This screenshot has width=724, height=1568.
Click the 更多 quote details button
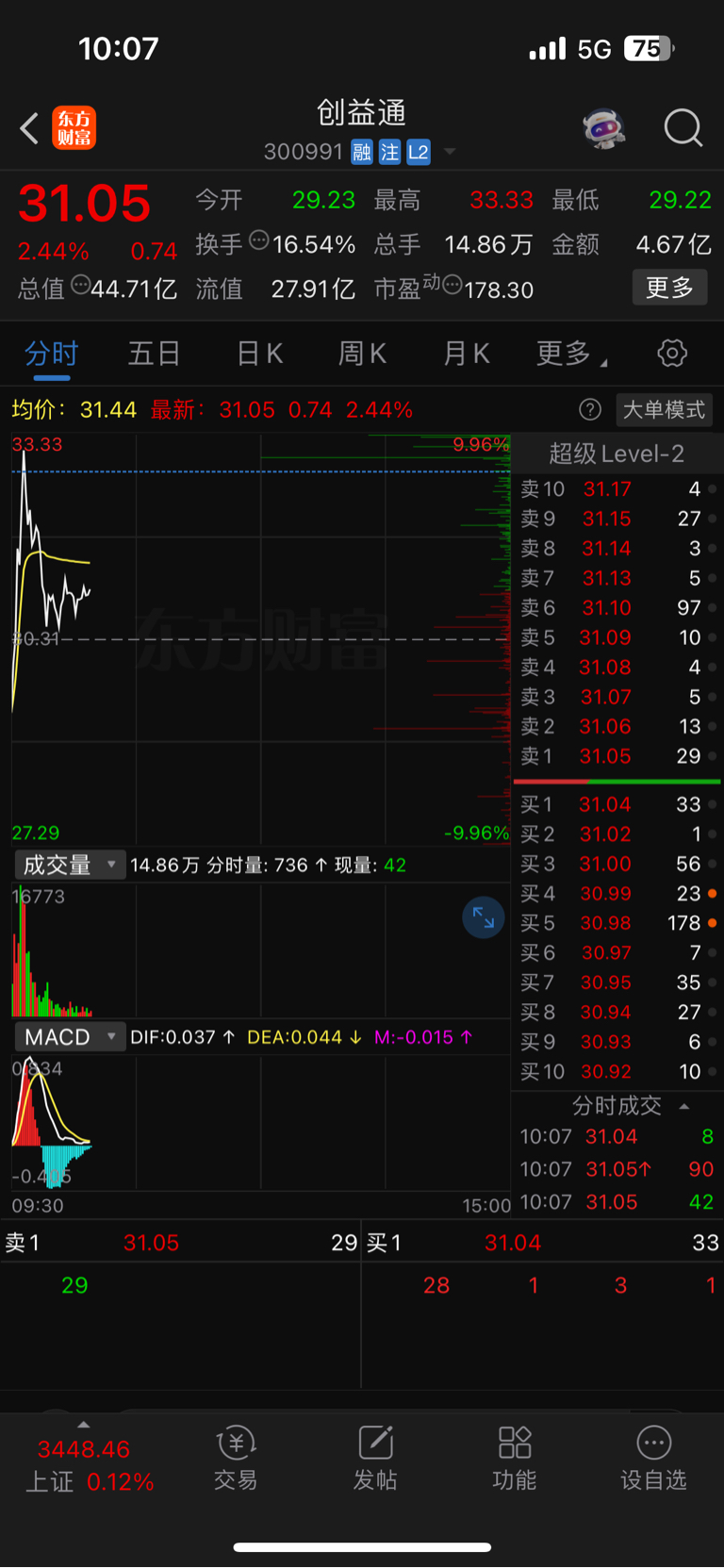[669, 287]
